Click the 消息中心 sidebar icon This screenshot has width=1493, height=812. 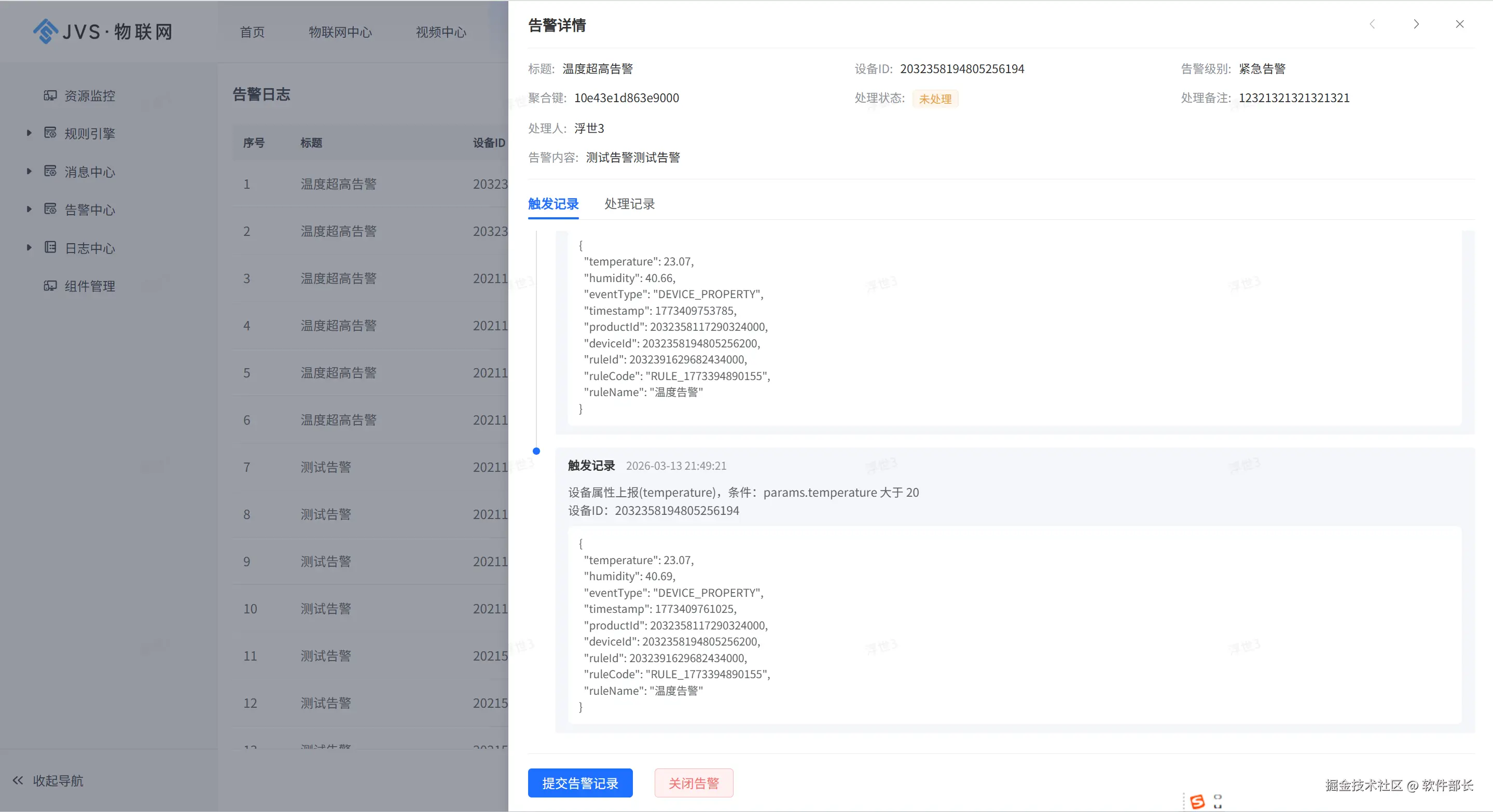50,171
